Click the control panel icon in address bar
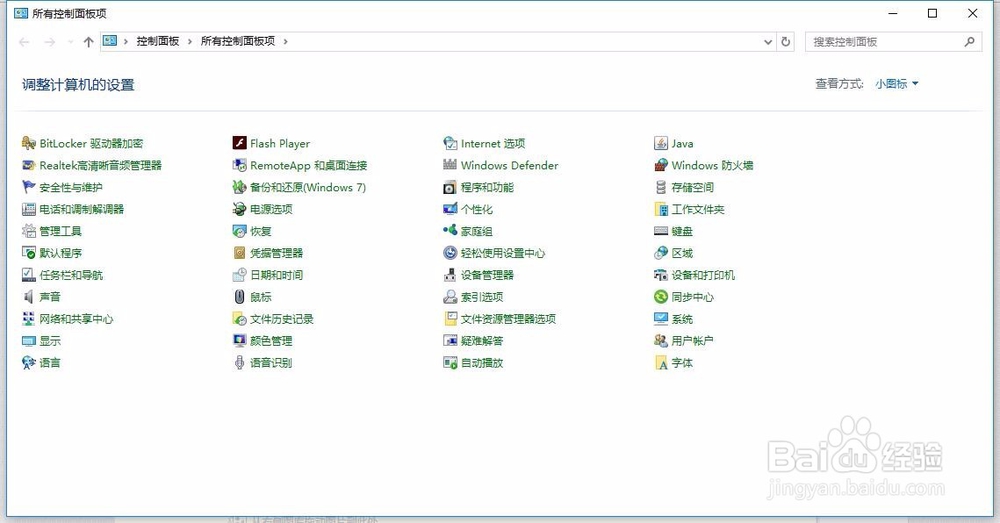This screenshot has height=523, width=1000. pyautogui.click(x=110, y=41)
